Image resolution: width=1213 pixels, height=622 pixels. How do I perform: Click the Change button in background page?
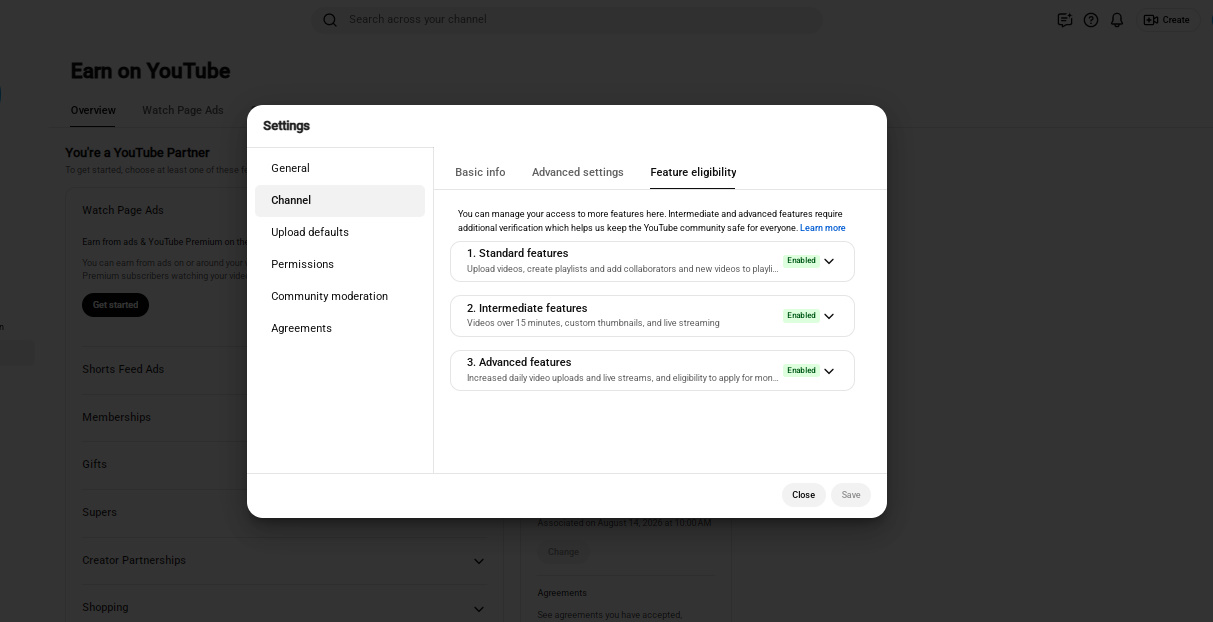click(x=563, y=551)
